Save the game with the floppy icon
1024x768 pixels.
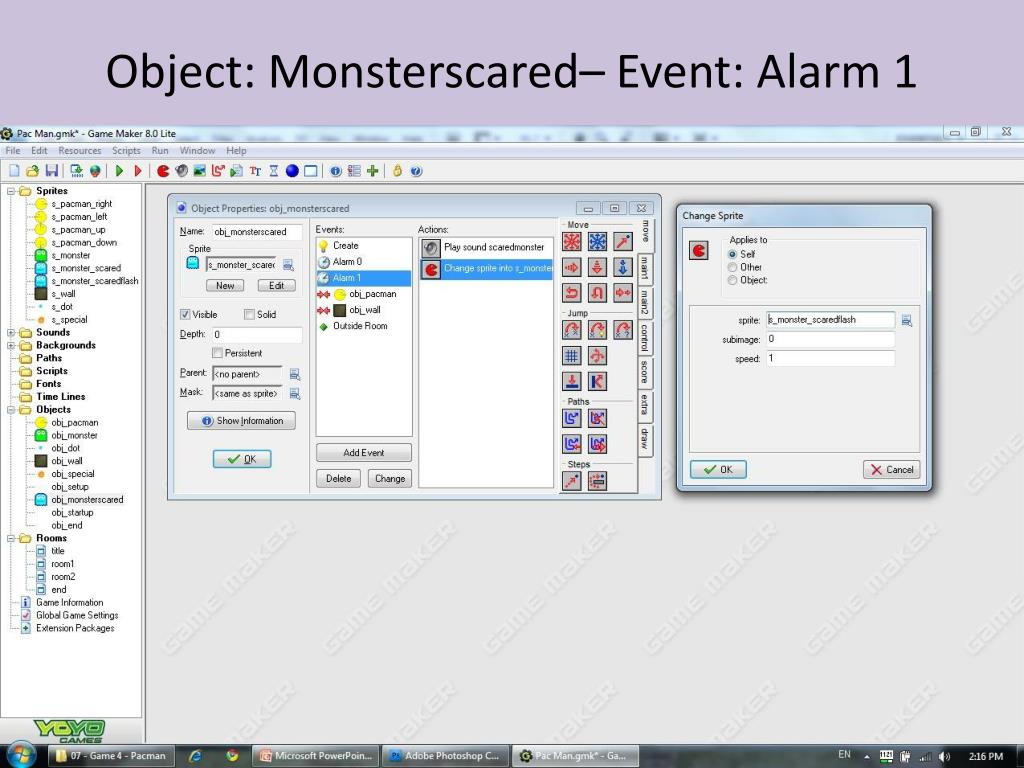[x=52, y=171]
